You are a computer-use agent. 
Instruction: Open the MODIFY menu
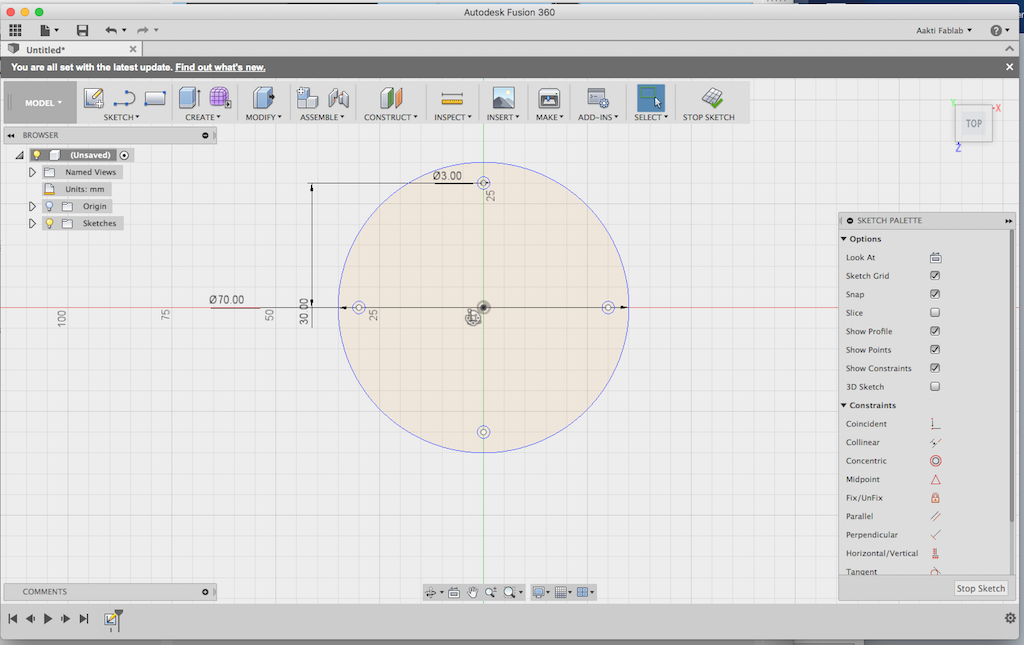(264, 117)
